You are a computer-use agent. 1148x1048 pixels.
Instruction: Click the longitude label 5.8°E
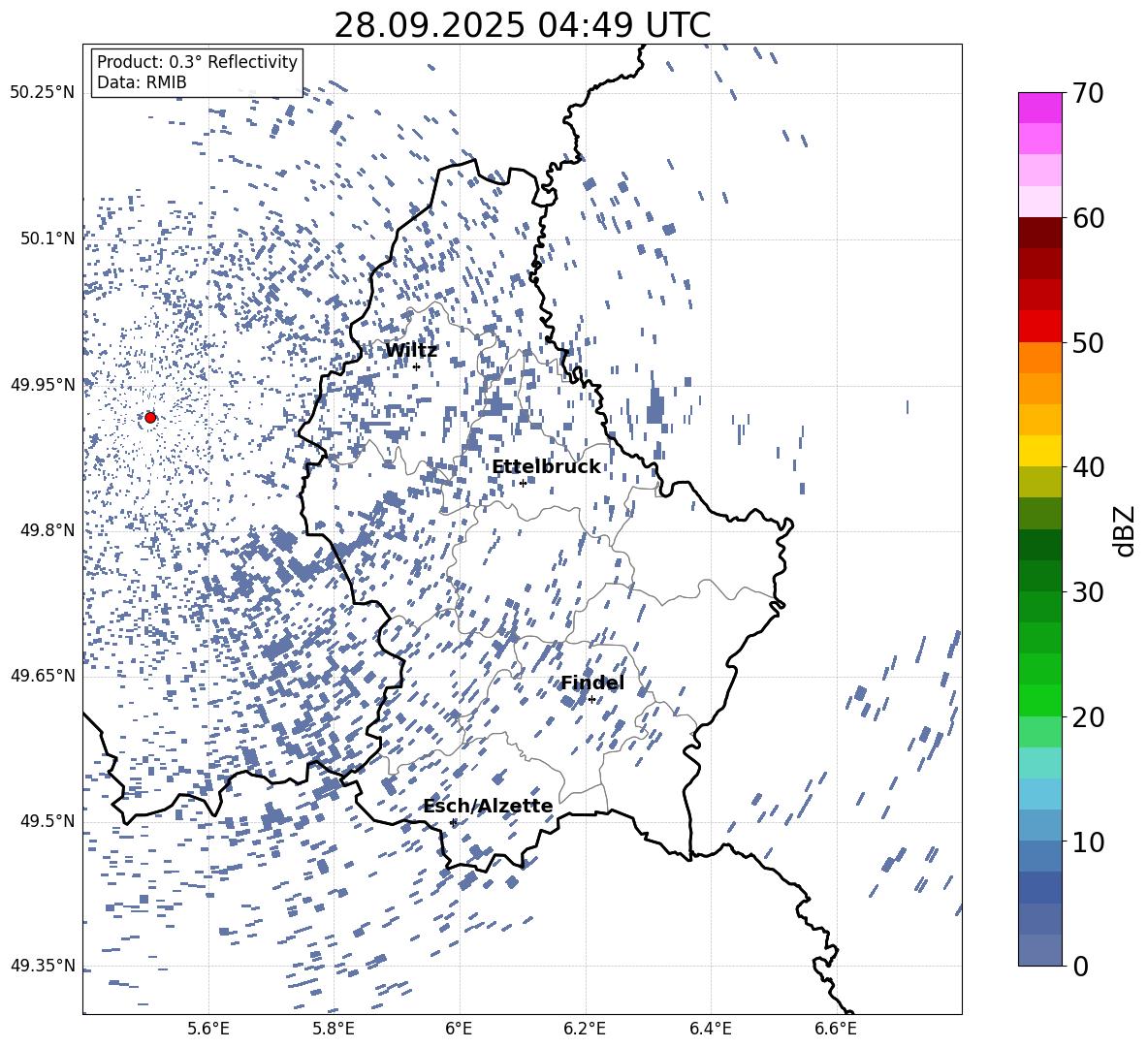(x=334, y=1029)
